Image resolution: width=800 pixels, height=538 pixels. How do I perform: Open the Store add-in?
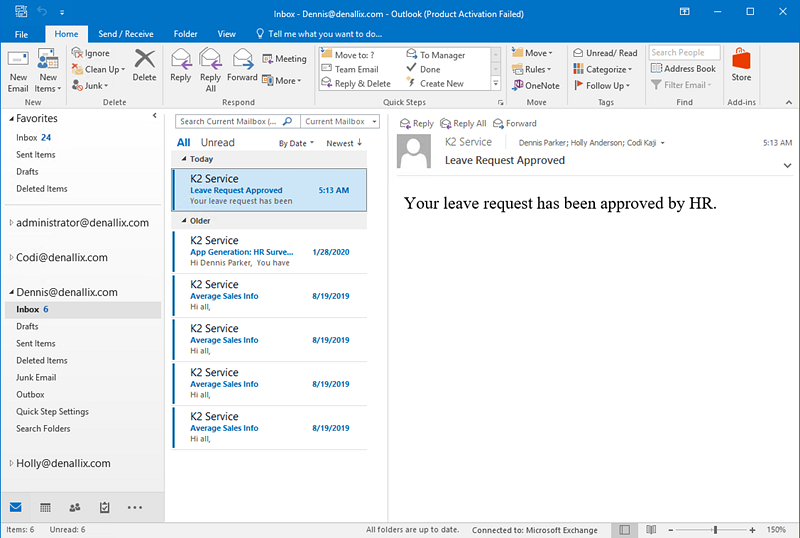(741, 65)
